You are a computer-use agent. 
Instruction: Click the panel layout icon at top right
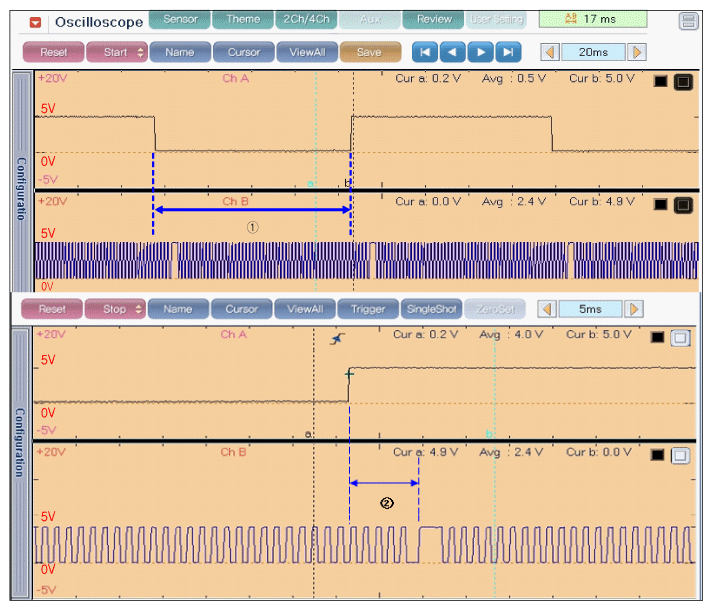click(688, 21)
